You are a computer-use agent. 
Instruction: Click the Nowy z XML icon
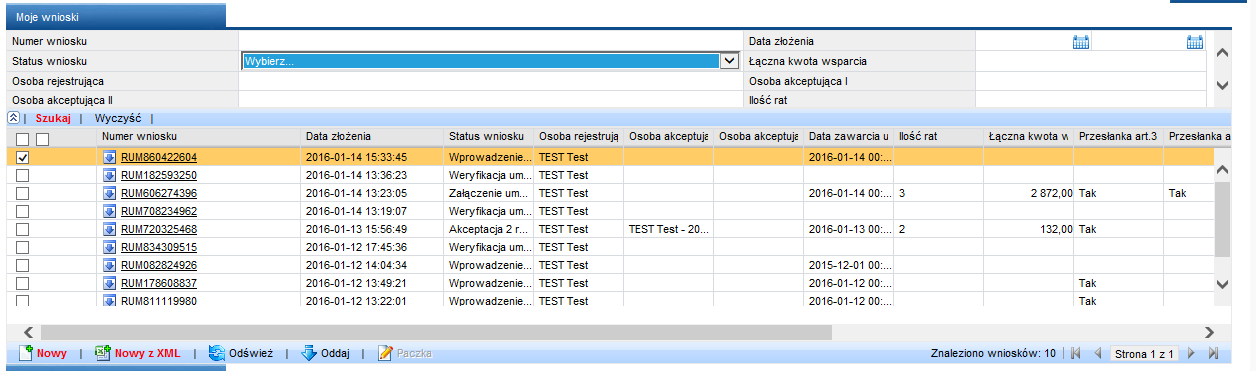pyautogui.click(x=102, y=353)
